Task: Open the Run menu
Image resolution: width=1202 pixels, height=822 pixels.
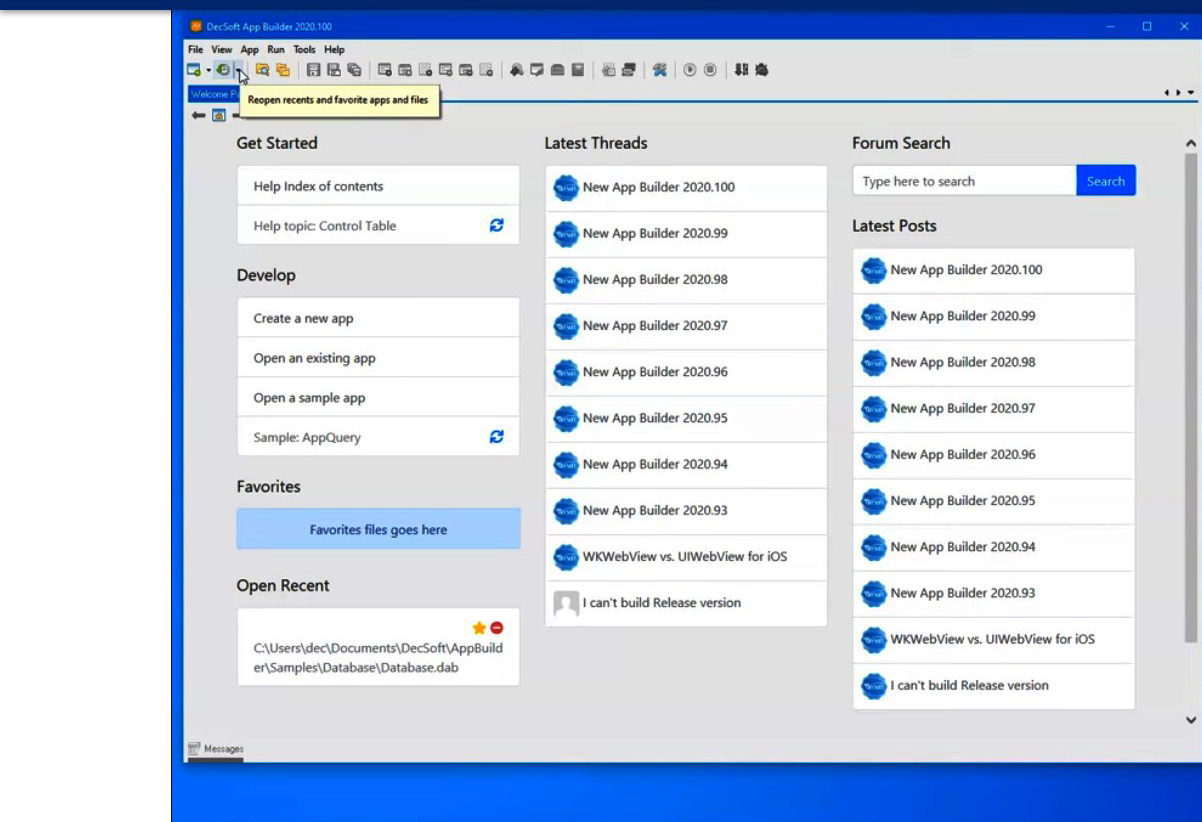Action: pyautogui.click(x=276, y=49)
